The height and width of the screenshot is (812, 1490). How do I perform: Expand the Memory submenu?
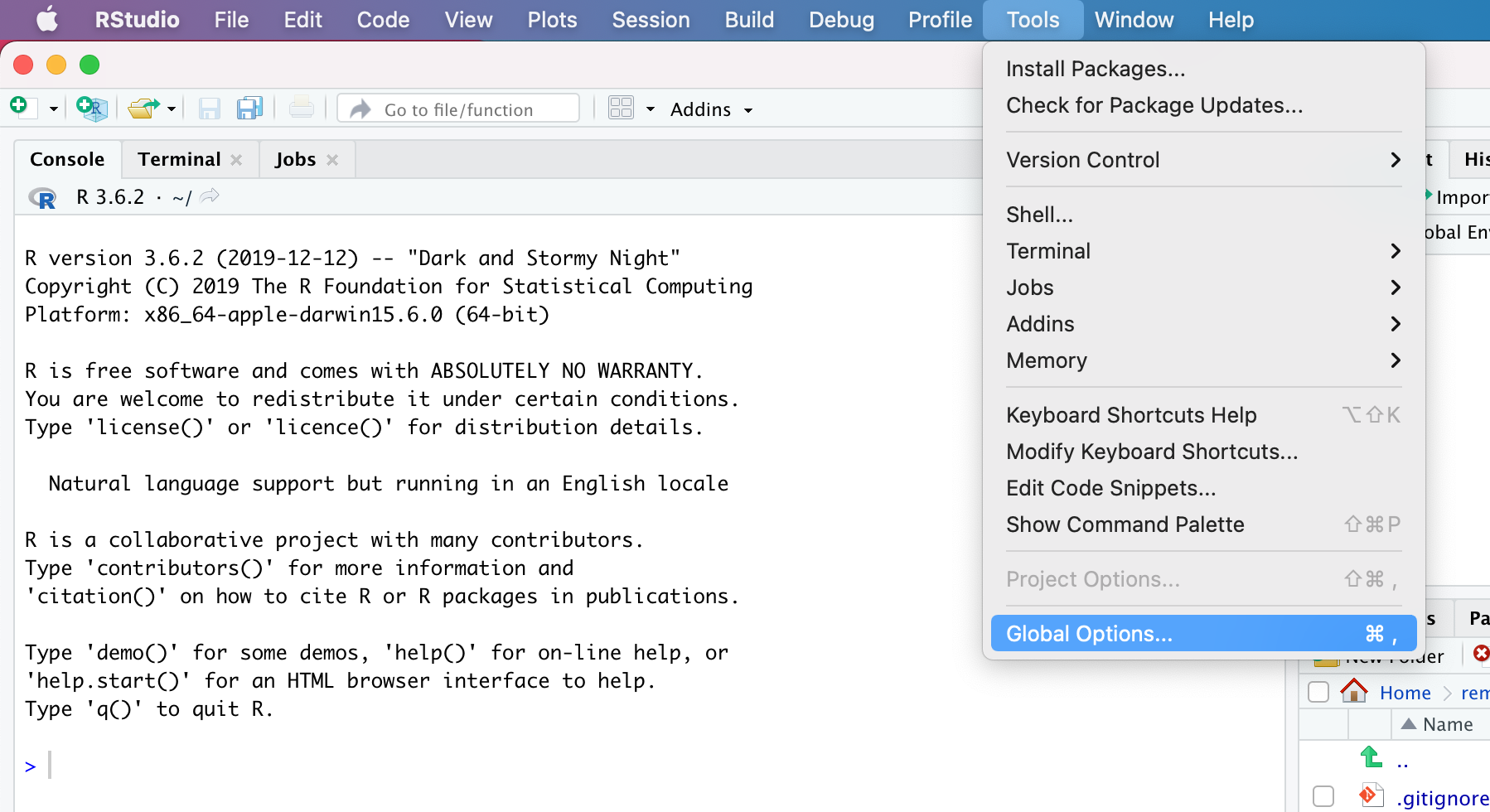pos(1203,360)
